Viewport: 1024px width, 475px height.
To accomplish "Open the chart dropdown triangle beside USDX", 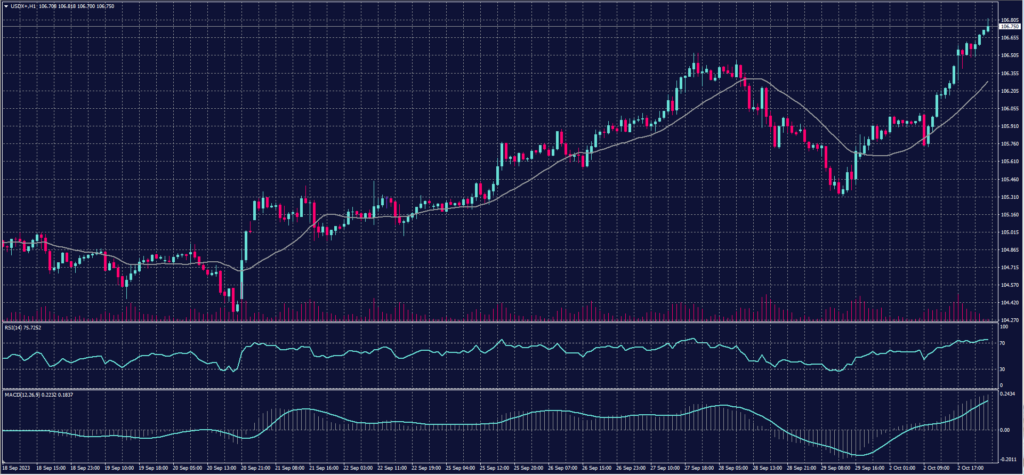I will [6, 8].
